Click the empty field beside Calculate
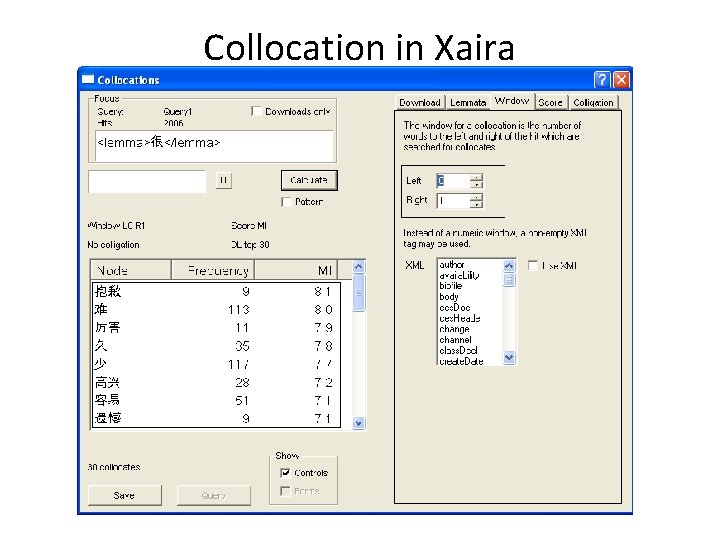720x540 pixels. pyautogui.click(x=147, y=182)
